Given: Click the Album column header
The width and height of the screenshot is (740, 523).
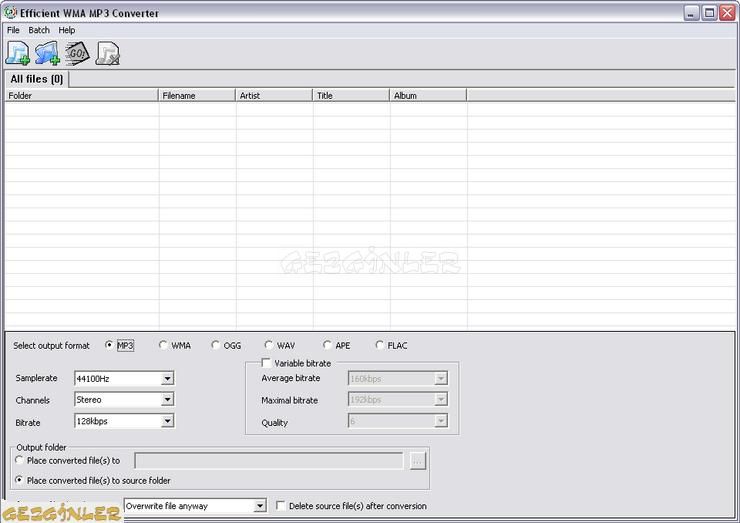Looking at the screenshot, I should [428, 95].
